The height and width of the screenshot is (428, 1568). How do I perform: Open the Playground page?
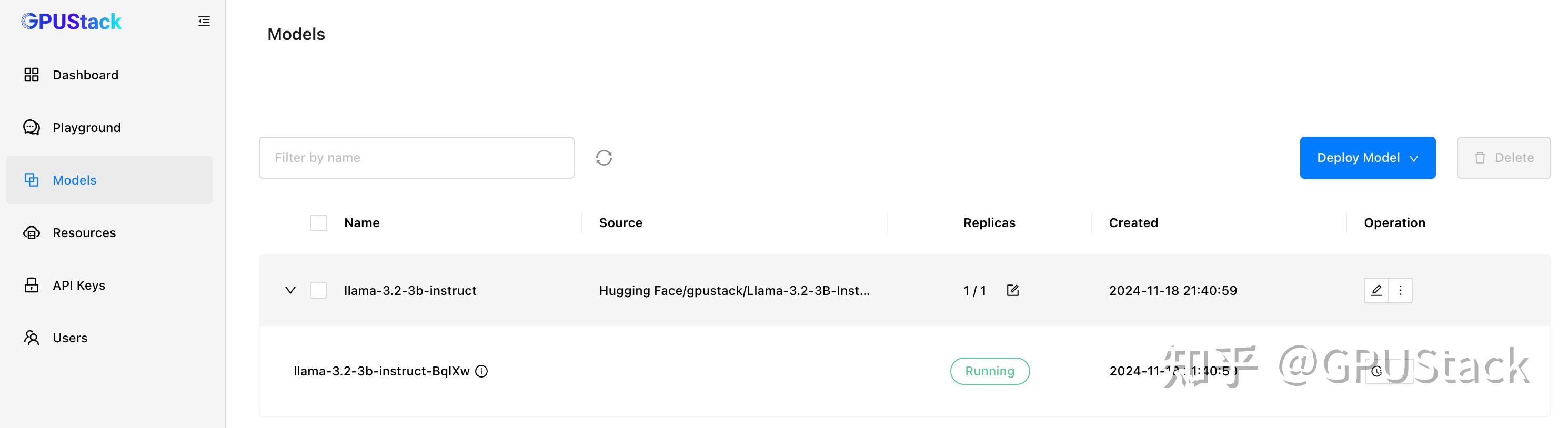pos(86,128)
